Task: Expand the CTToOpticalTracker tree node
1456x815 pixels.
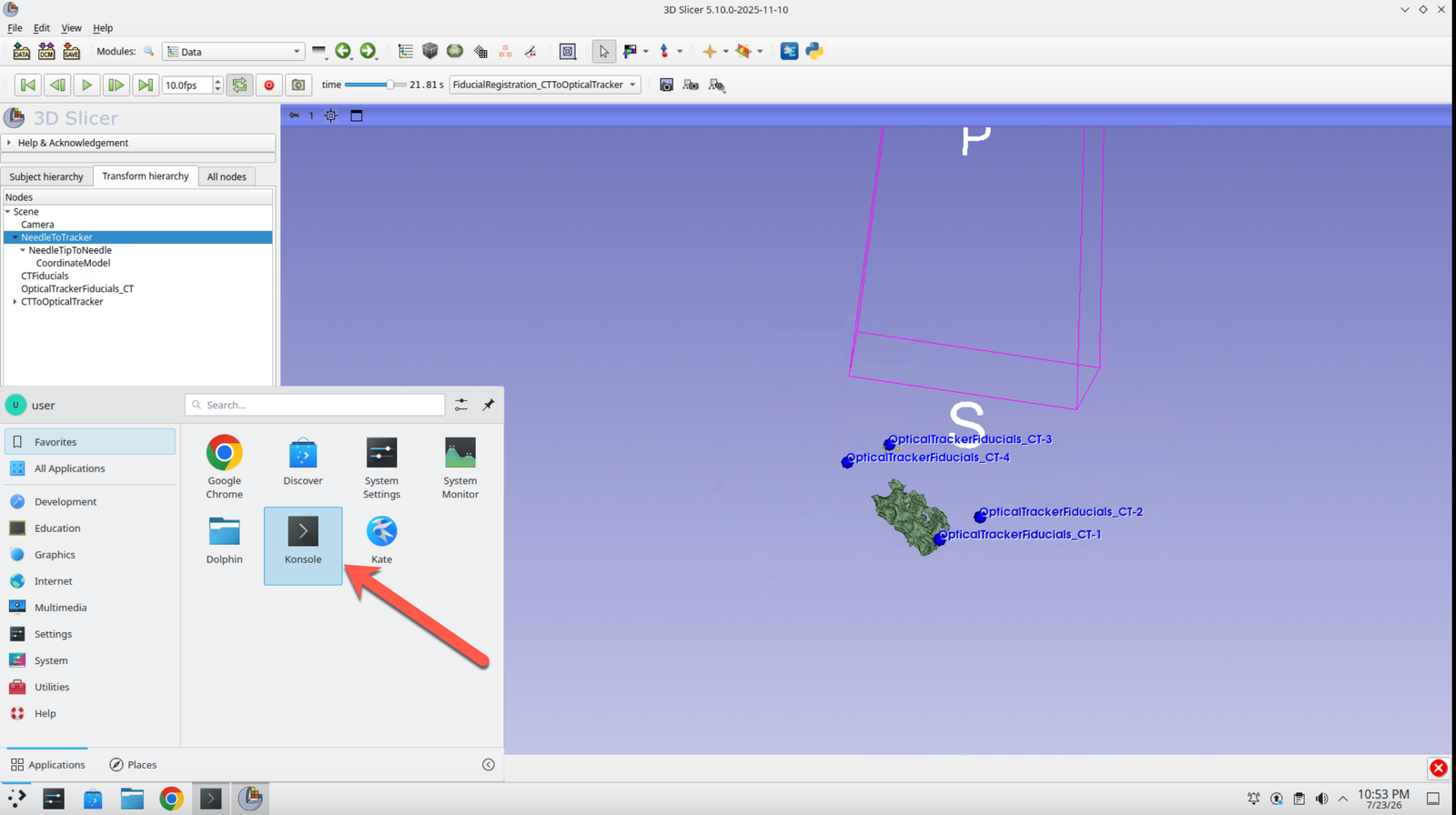Action: click(15, 302)
